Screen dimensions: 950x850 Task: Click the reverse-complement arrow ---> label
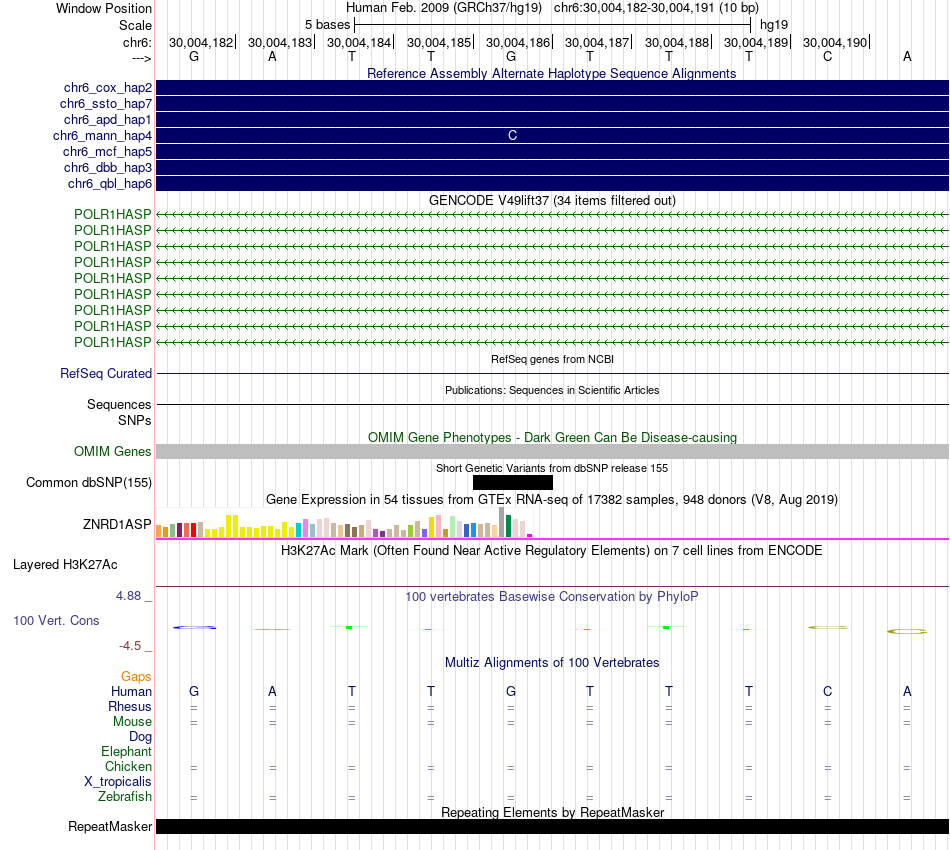[142, 58]
